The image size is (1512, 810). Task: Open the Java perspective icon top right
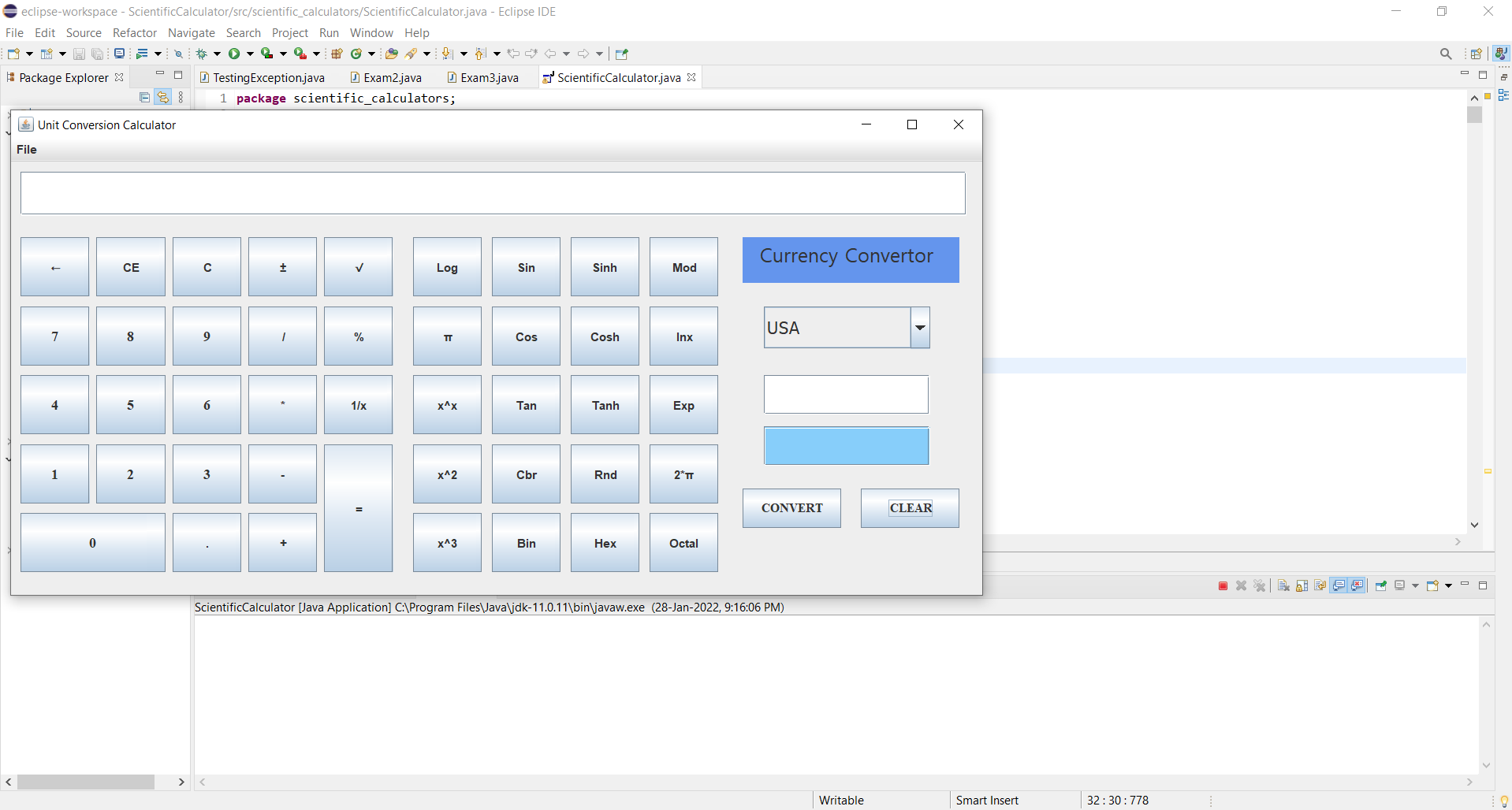[x=1502, y=53]
